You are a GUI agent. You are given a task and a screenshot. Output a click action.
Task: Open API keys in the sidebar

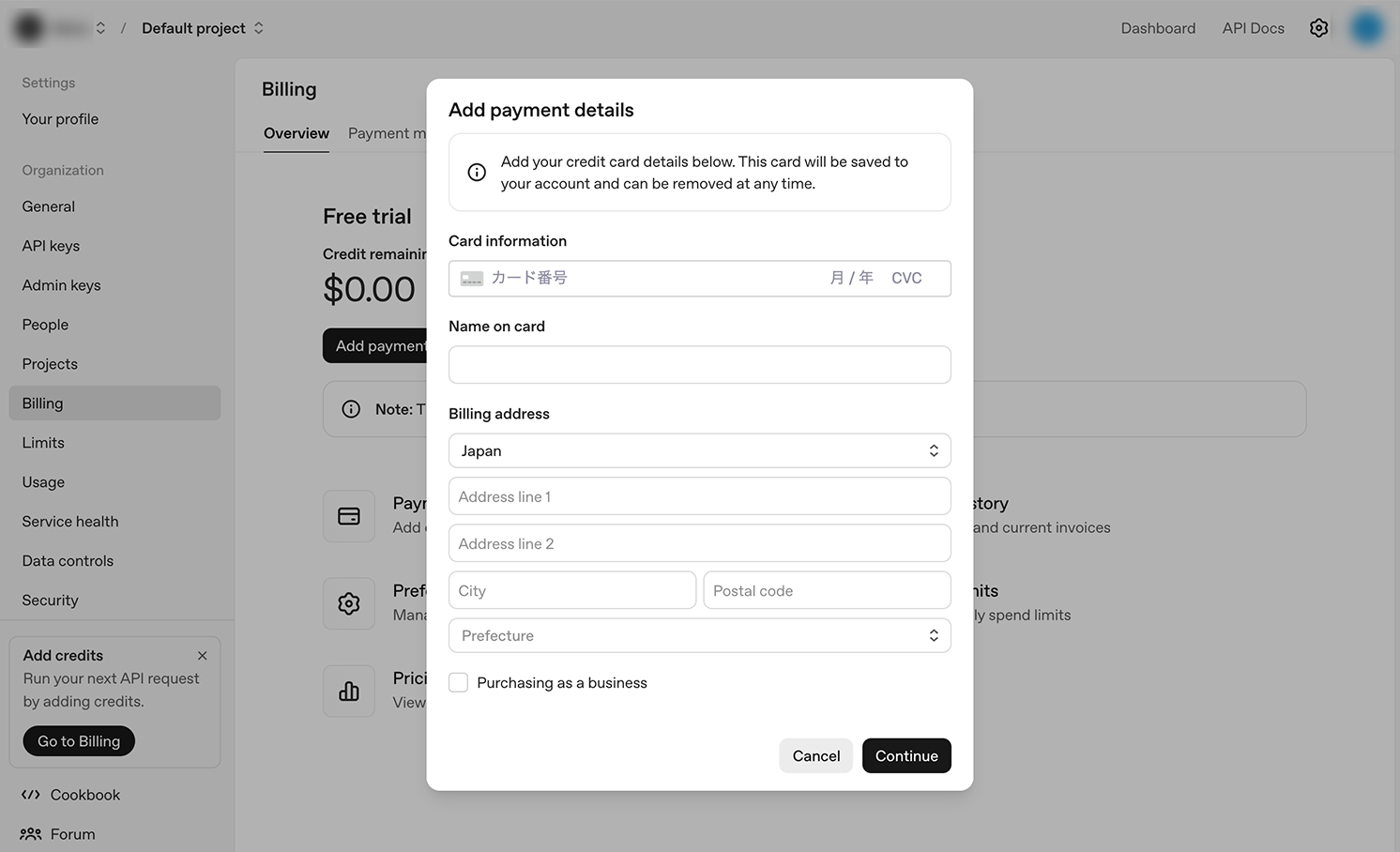pyautogui.click(x=51, y=246)
